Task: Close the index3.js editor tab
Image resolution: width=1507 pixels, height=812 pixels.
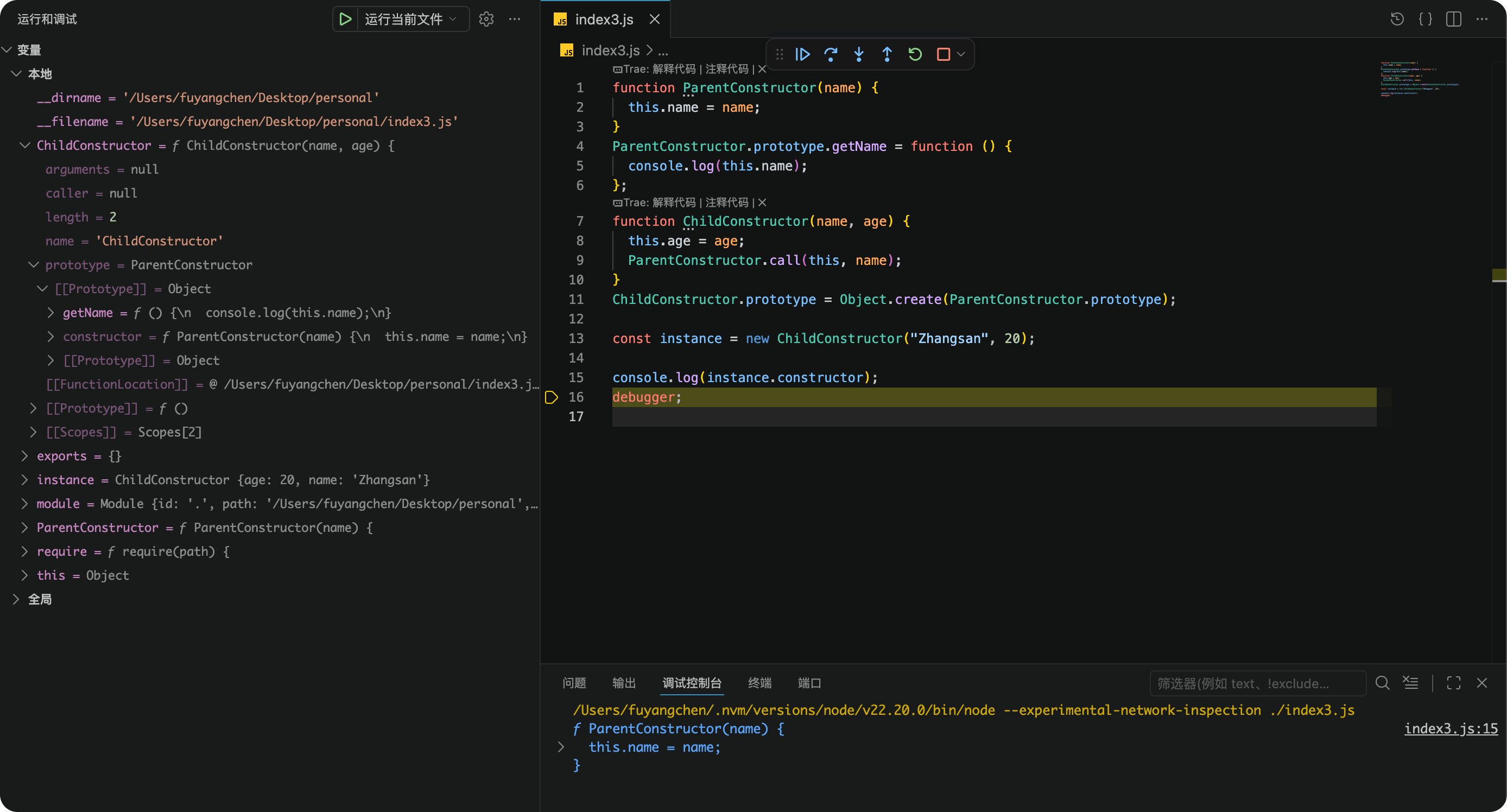Action: (x=655, y=20)
